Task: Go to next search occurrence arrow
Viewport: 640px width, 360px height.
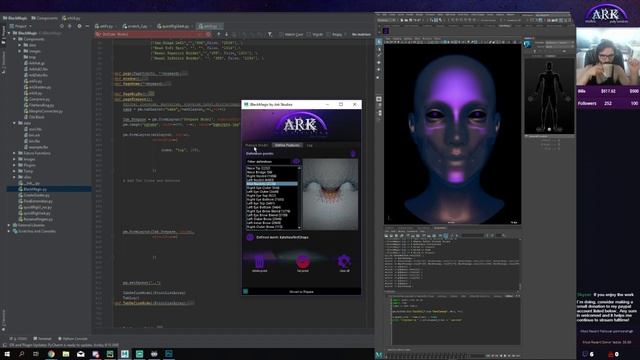Action: coord(227,34)
